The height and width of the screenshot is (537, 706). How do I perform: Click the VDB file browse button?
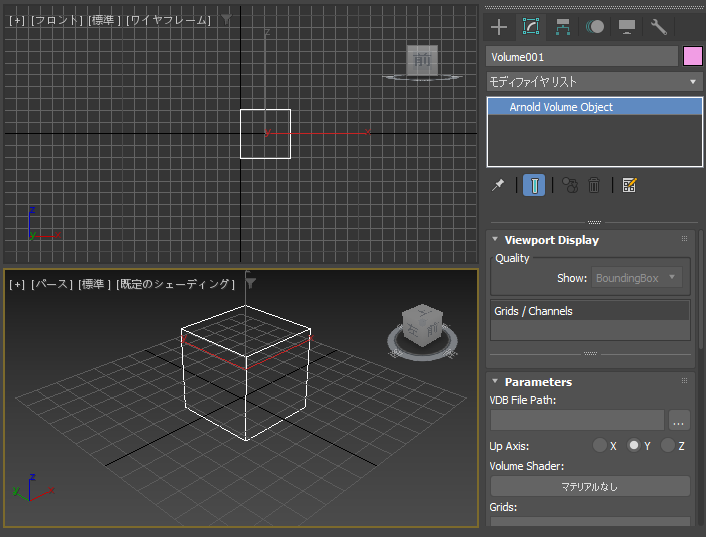679,420
